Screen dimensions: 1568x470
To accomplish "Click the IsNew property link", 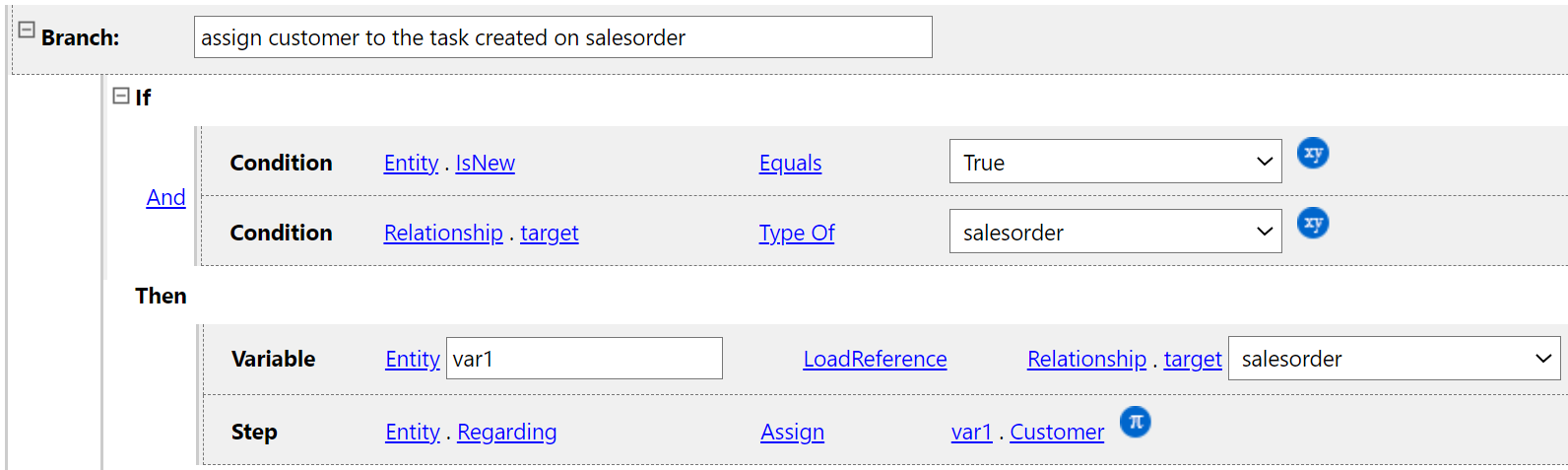I will coord(485,163).
